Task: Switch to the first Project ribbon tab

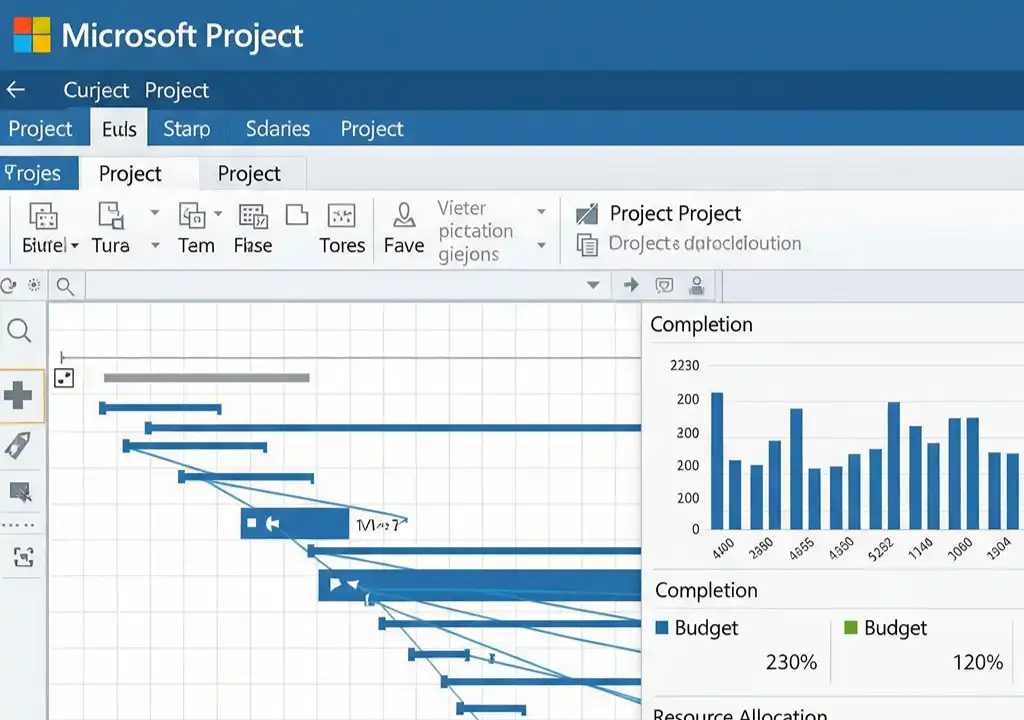Action: 40,128
